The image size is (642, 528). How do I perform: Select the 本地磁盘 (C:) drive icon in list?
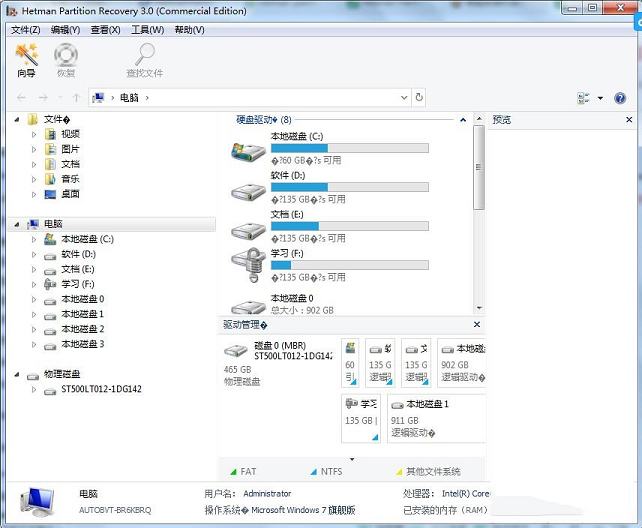pyautogui.click(x=248, y=151)
